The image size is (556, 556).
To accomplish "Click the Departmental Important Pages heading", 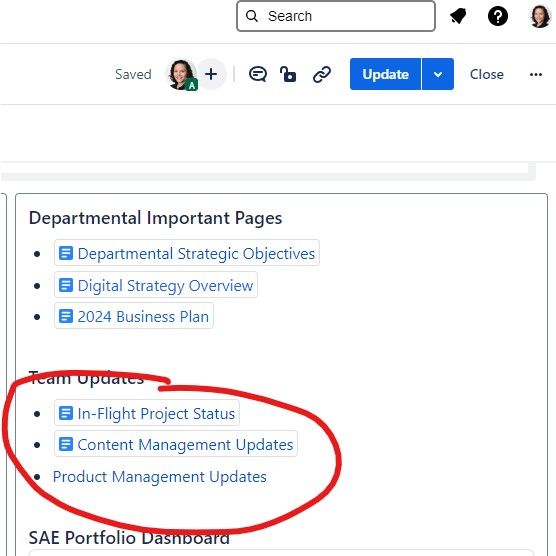I will pos(155,218).
